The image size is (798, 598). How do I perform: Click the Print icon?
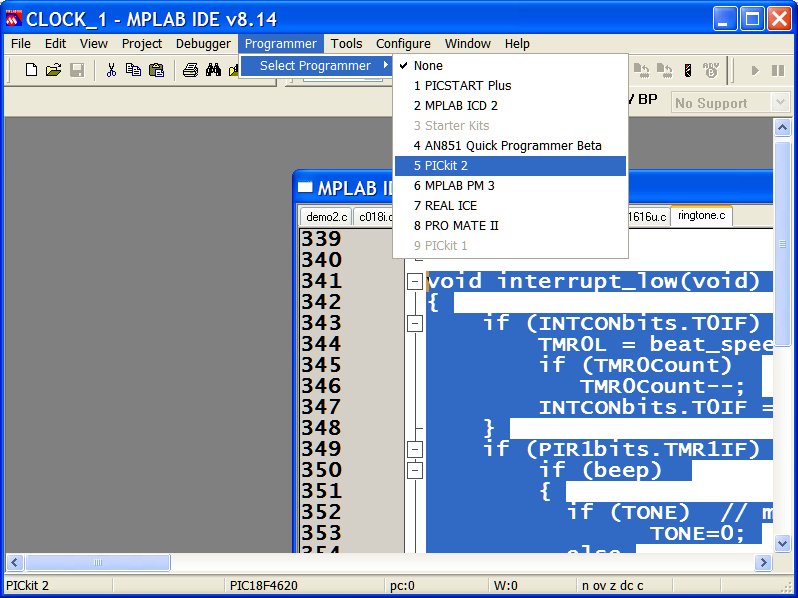tap(190, 70)
